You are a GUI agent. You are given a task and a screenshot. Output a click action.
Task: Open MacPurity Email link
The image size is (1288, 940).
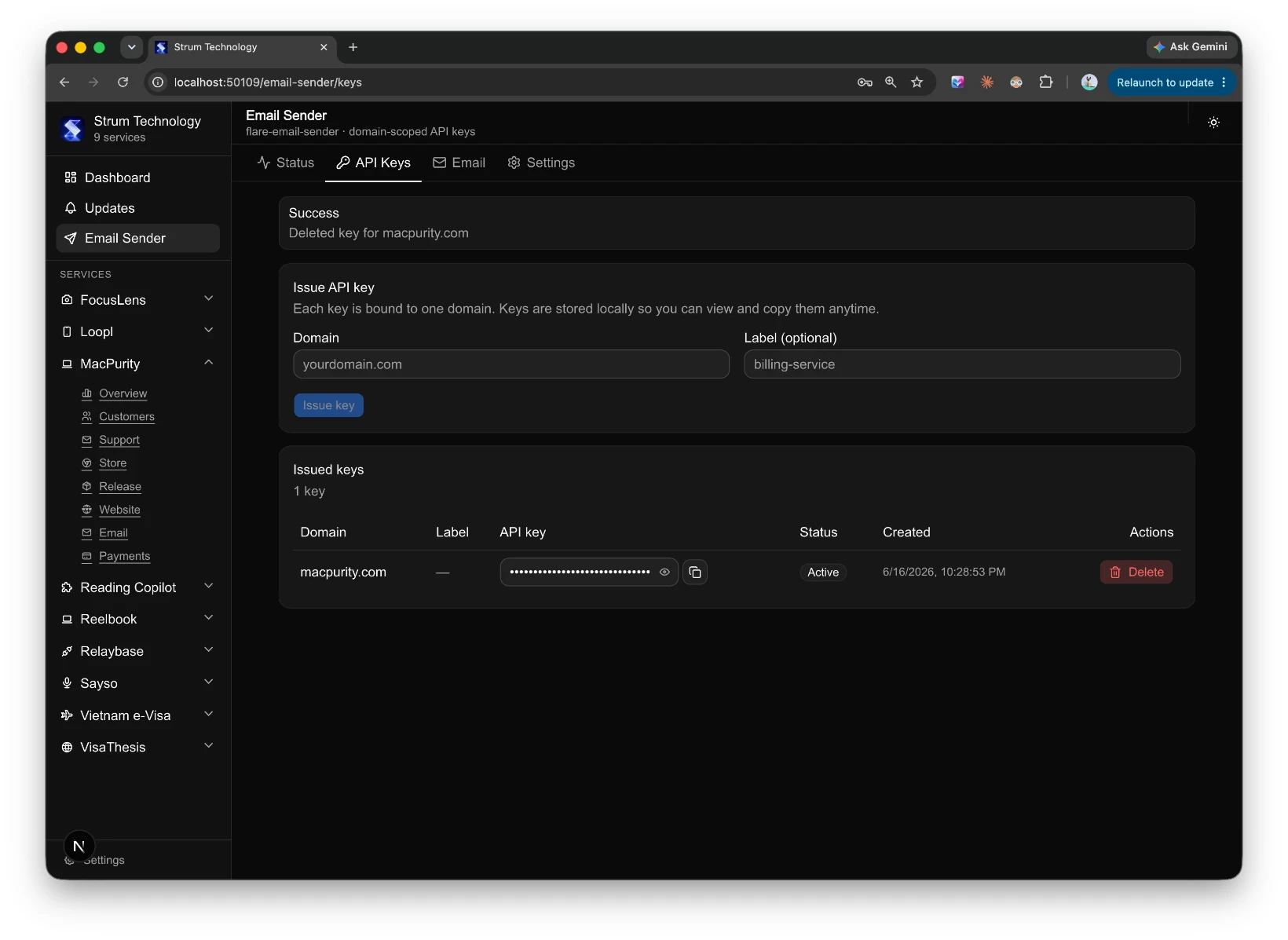click(x=113, y=533)
